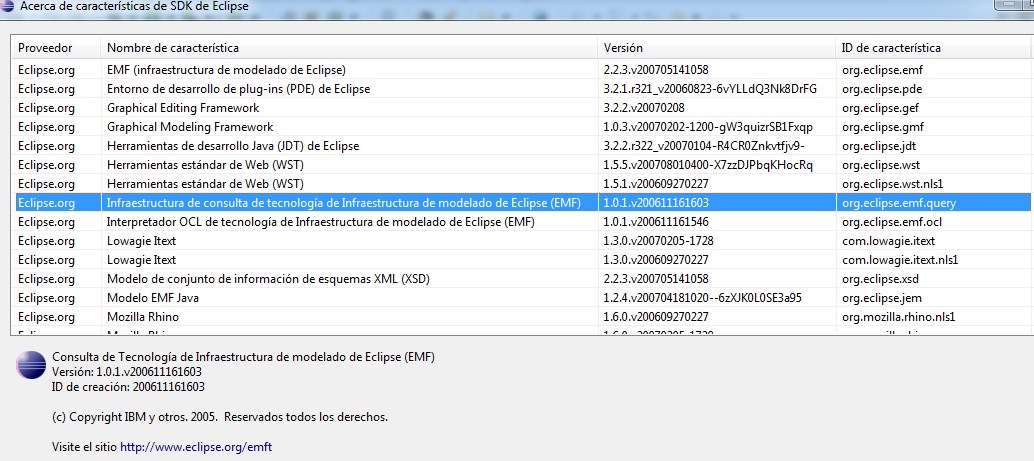Click version 3.2.1.r321_v20060823-6vYLLdQ3Nk8DrFG
The width and height of the screenshot is (1034, 461).
[710, 89]
